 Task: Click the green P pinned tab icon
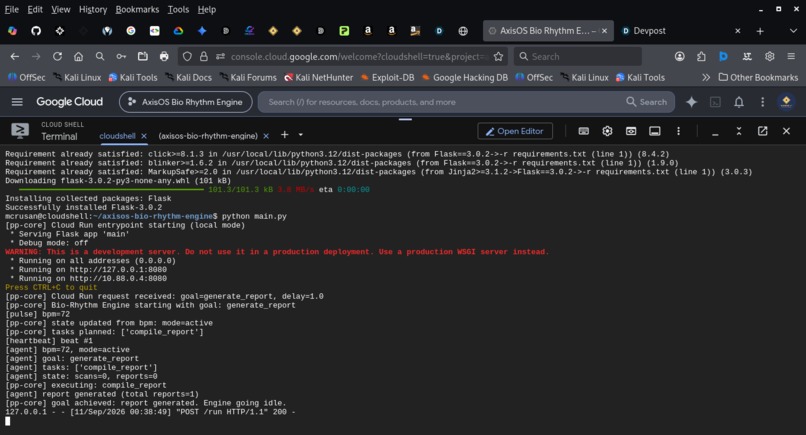(x=344, y=31)
